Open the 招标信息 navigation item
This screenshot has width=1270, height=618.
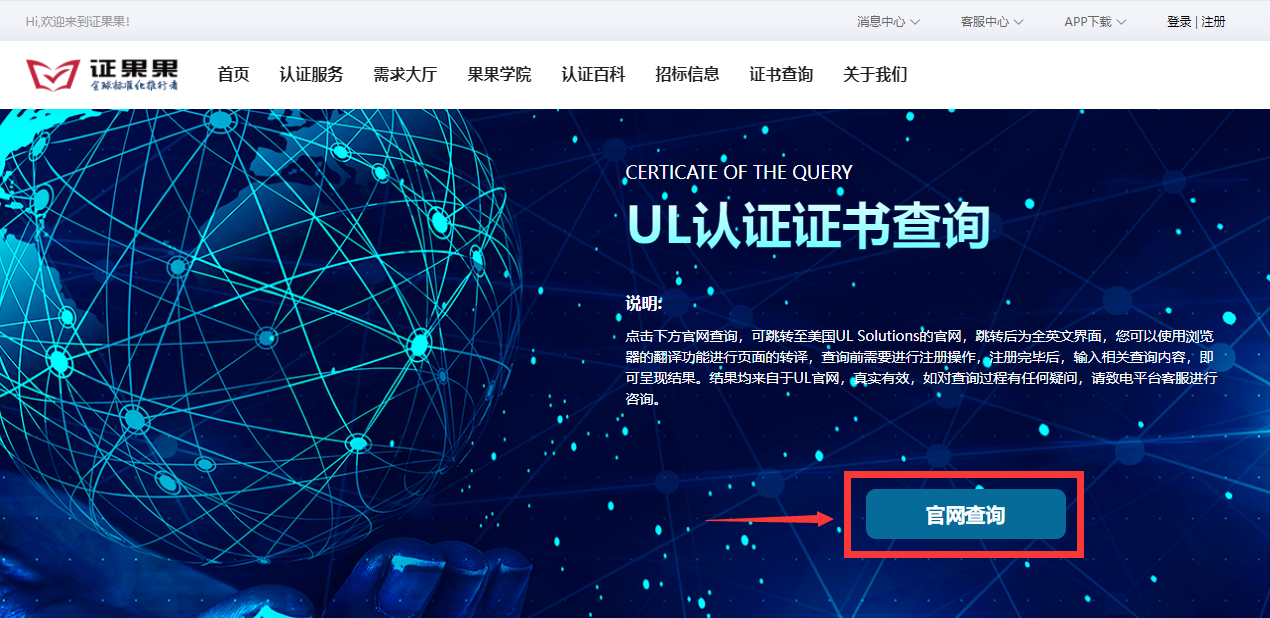(x=687, y=74)
